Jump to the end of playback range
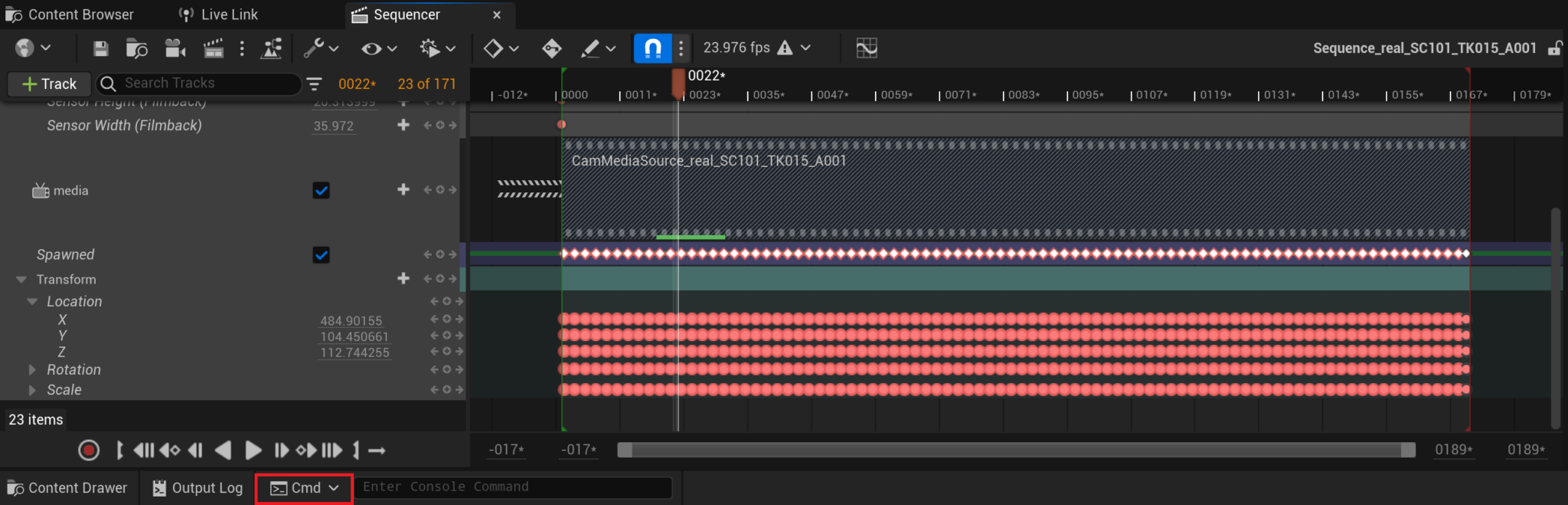1568x505 pixels. tap(332, 451)
